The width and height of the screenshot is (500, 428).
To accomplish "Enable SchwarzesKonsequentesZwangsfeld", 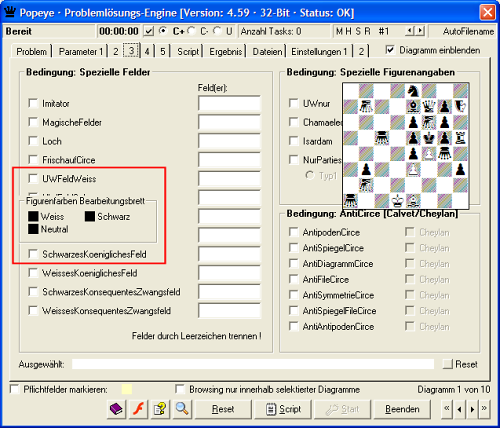I will [x=33, y=292].
